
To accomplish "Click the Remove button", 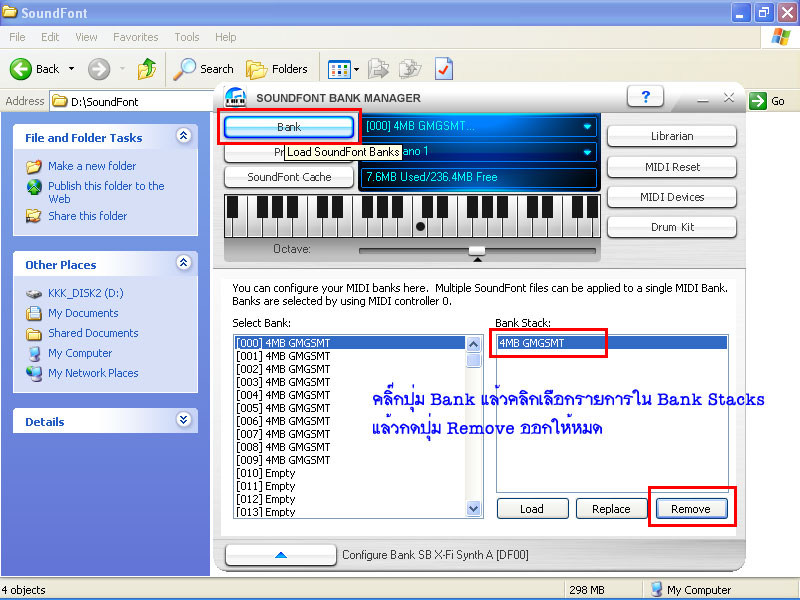I will (691, 509).
